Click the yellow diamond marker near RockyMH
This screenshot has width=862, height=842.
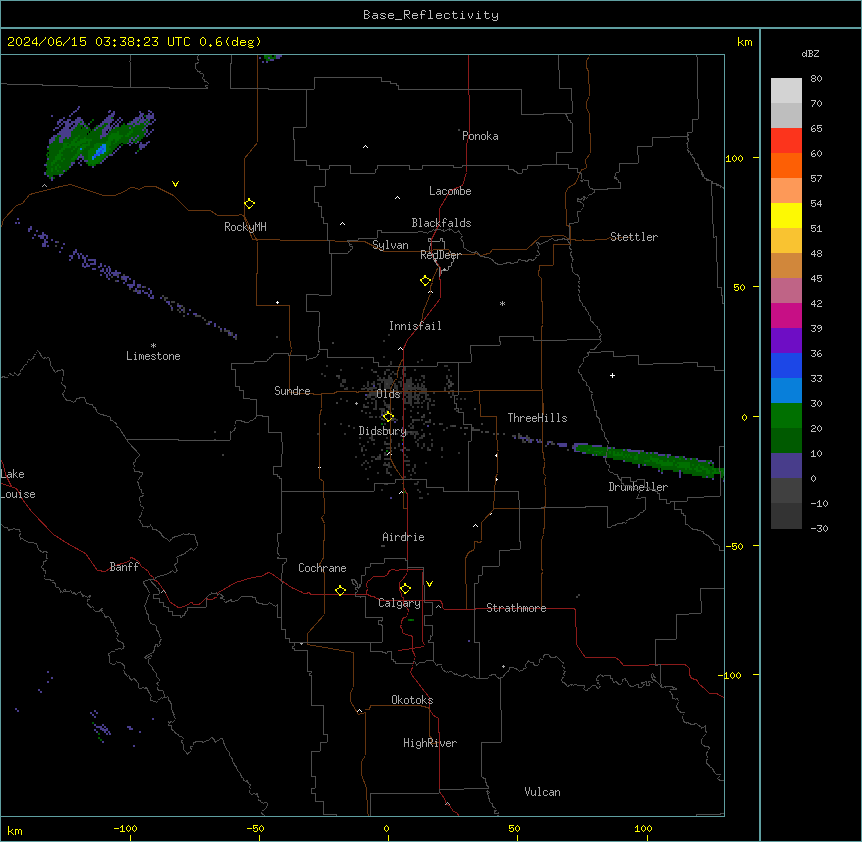coord(250,204)
